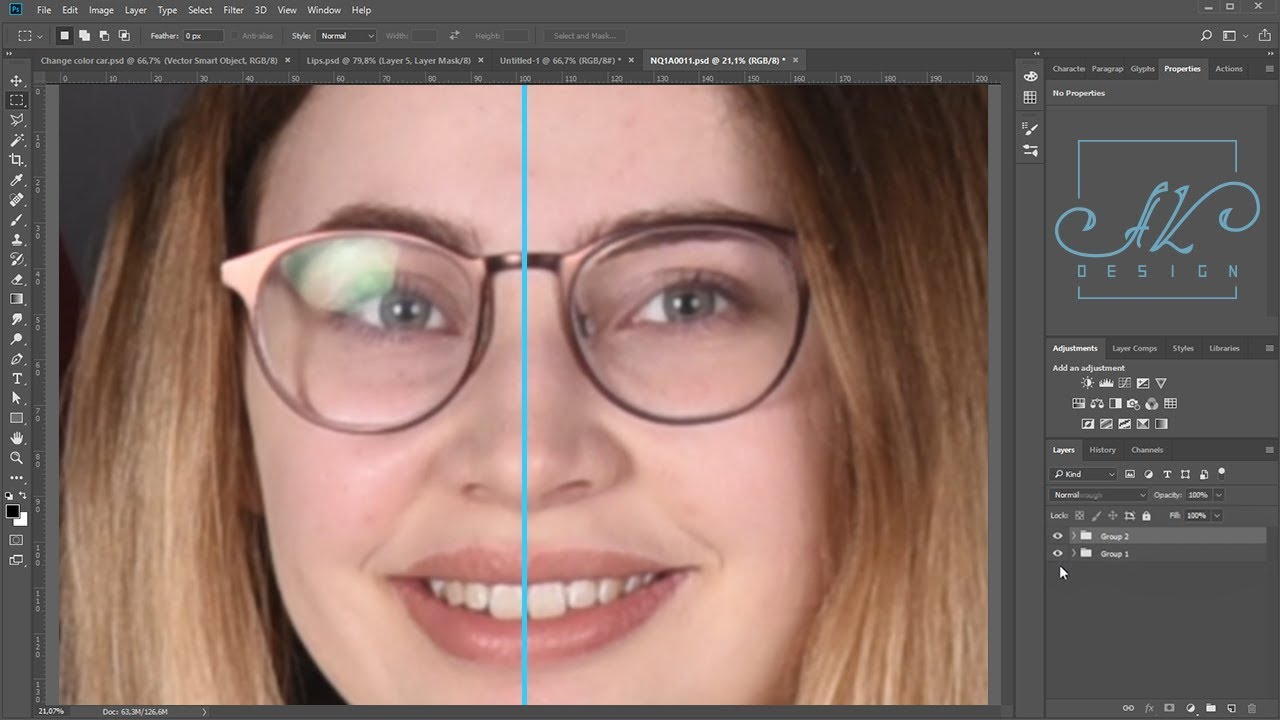
Task: Add a layer mask
Action: click(x=1169, y=708)
